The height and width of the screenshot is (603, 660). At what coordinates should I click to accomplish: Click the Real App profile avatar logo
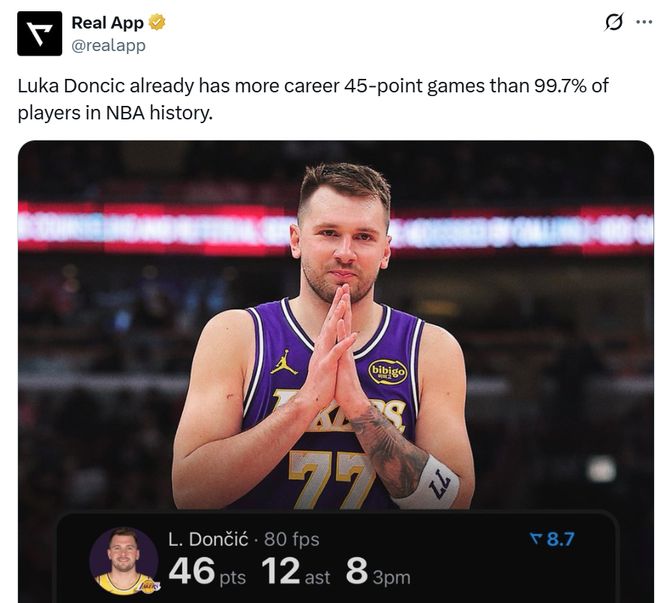point(39,33)
